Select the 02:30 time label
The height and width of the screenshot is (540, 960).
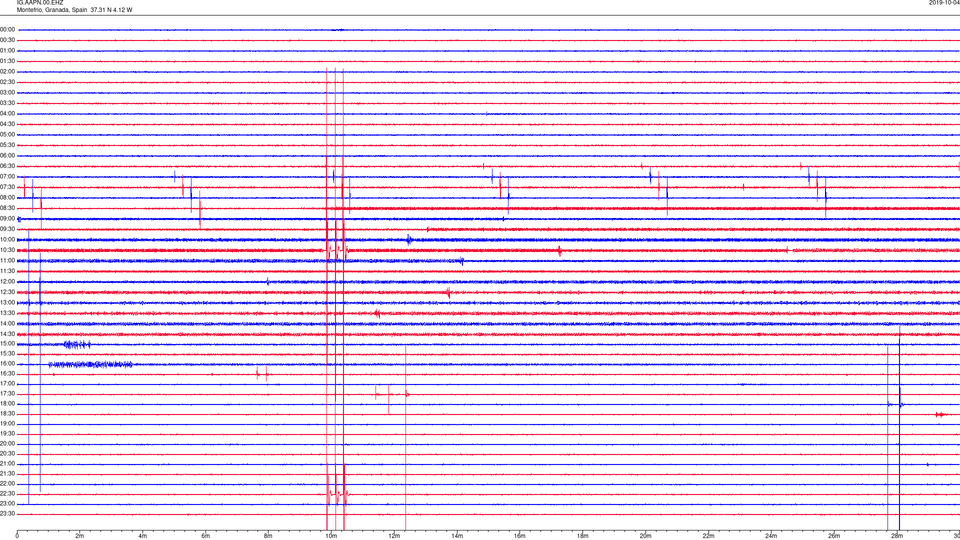(x=7, y=82)
